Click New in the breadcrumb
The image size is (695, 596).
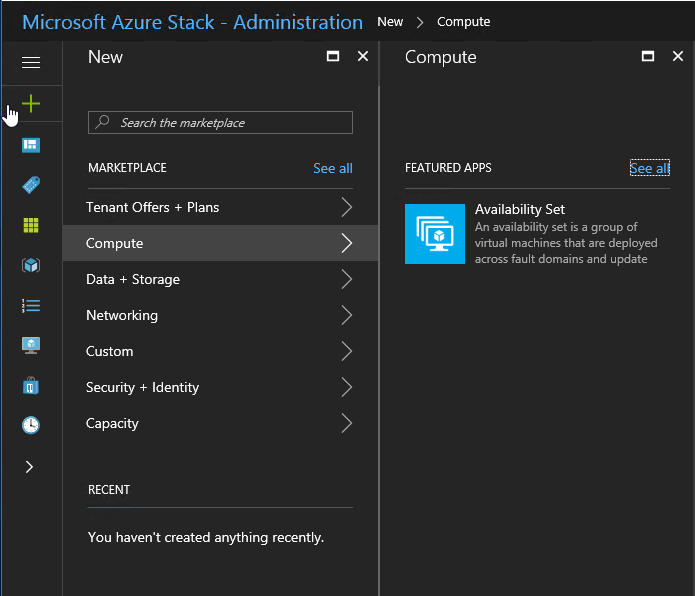[390, 22]
